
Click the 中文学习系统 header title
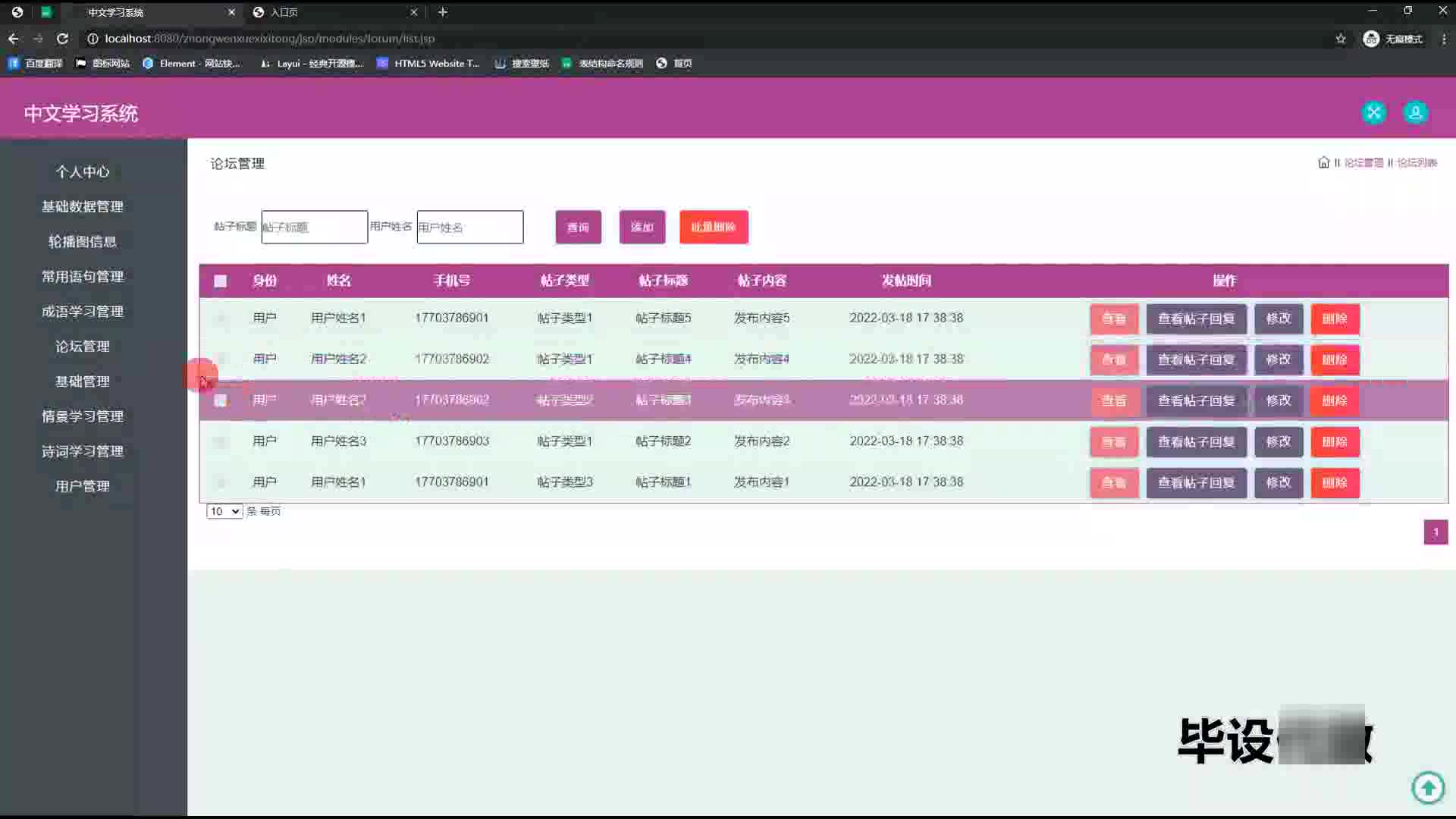click(81, 114)
